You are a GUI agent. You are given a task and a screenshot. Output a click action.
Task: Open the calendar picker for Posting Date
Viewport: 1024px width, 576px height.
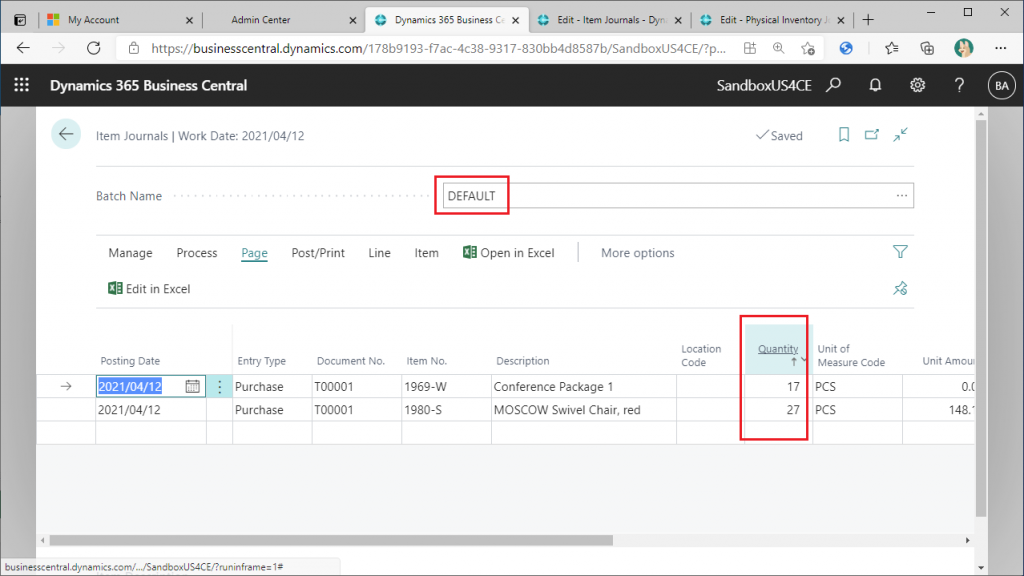click(x=192, y=386)
